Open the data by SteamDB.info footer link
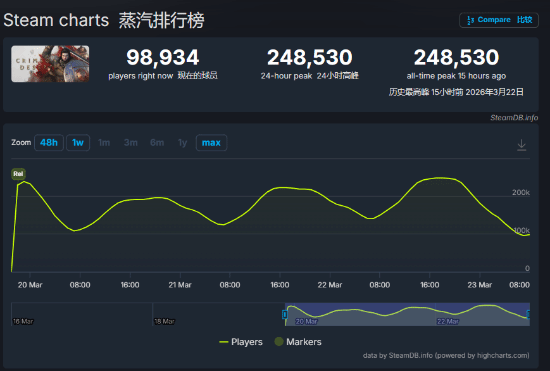 (x=446, y=356)
